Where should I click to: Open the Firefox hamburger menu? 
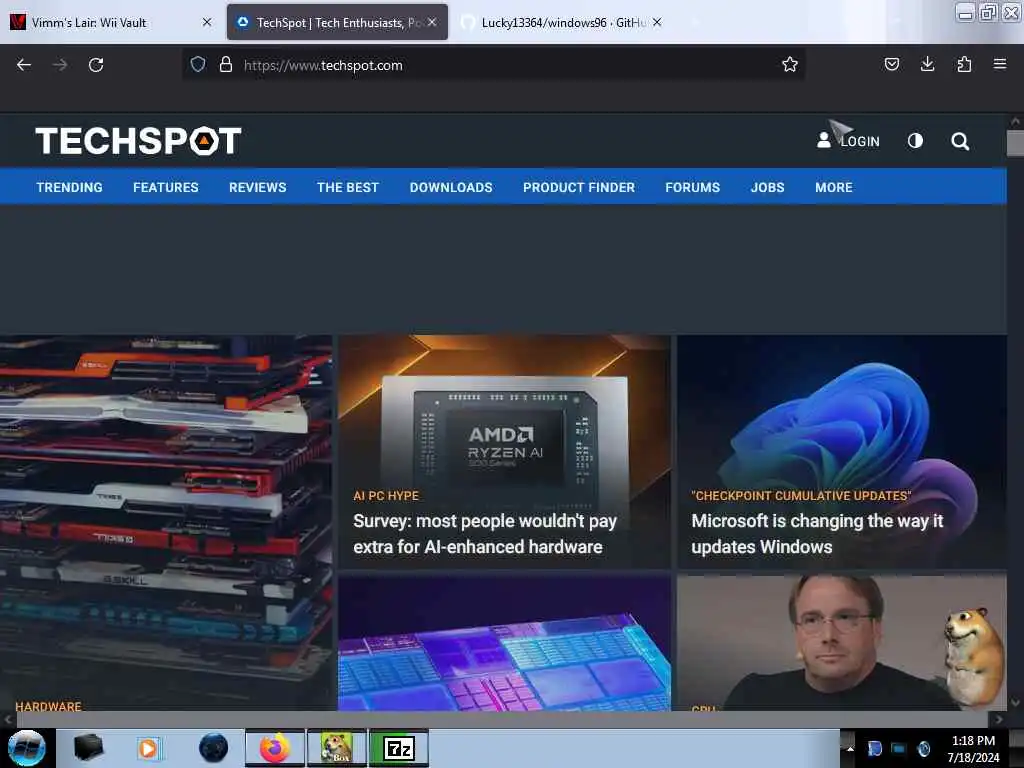[1000, 64]
